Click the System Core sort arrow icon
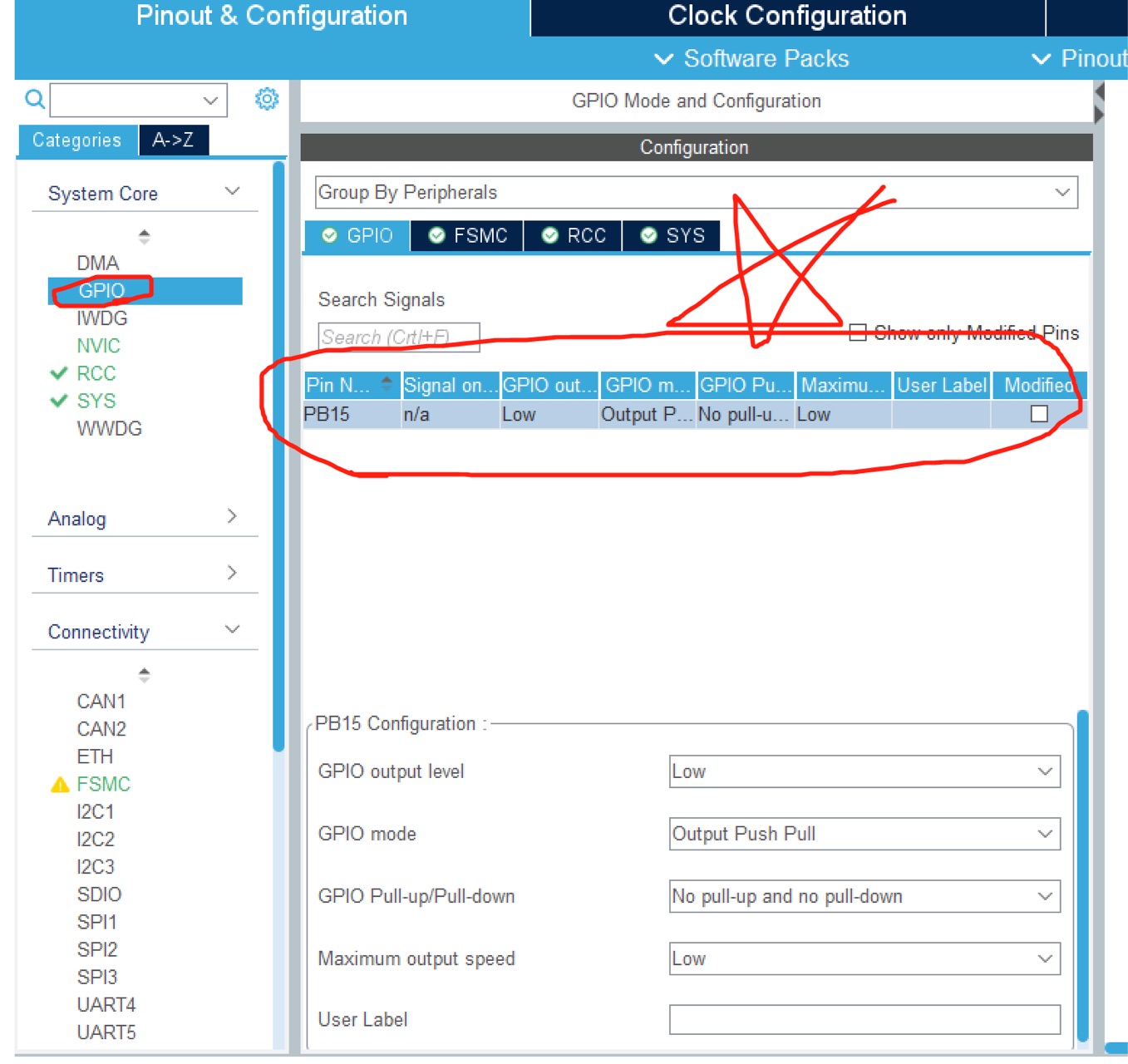The width and height of the screenshot is (1128, 1064). pos(144,237)
